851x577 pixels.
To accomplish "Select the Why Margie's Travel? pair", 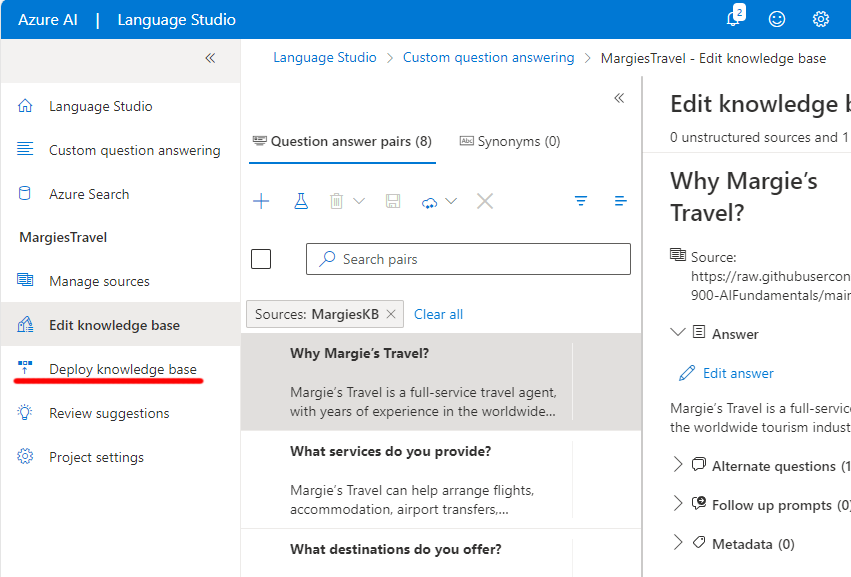I will coord(441,382).
